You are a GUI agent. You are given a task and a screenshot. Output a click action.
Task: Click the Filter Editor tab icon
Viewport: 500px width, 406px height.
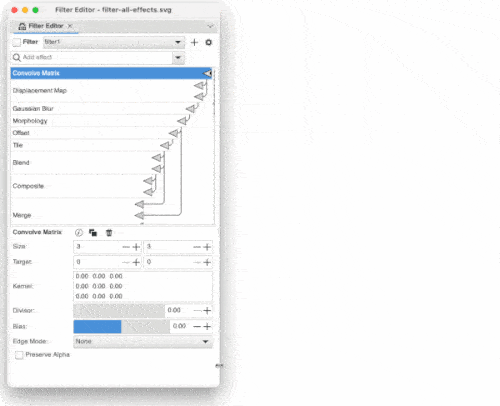click(x=22, y=26)
